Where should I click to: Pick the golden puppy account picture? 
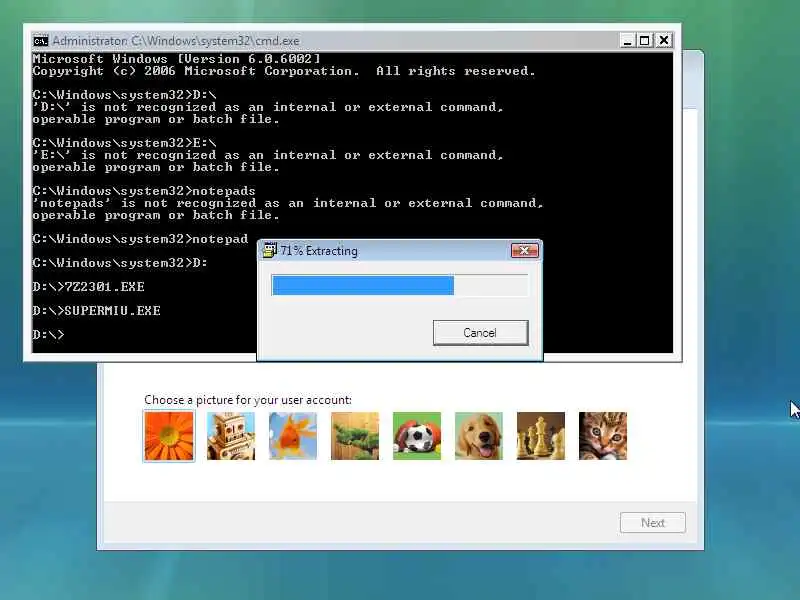(479, 436)
